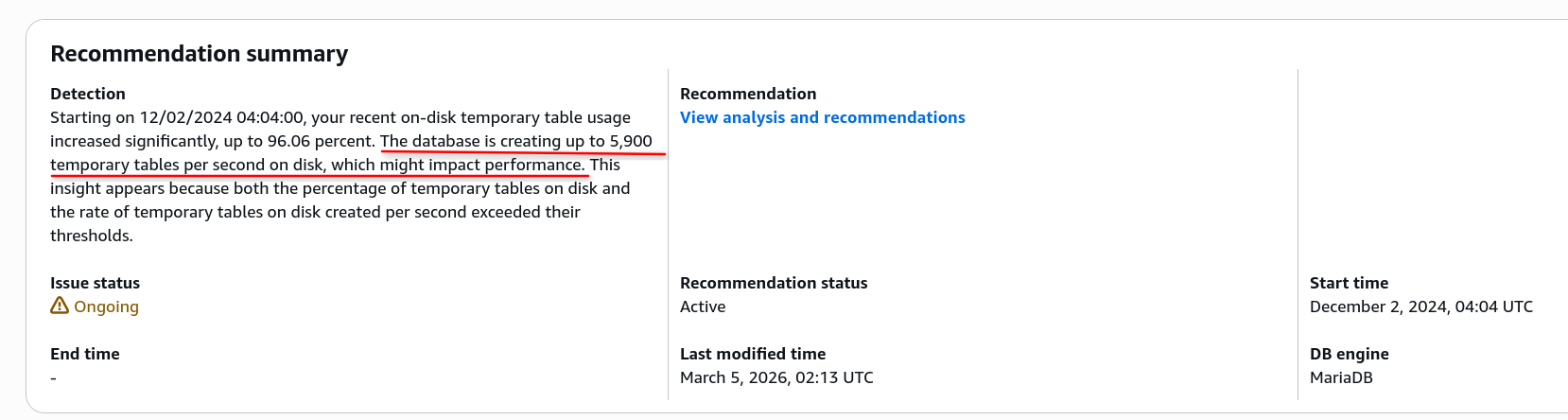
Task: Click the MariaDB engine value
Action: pos(1341,377)
